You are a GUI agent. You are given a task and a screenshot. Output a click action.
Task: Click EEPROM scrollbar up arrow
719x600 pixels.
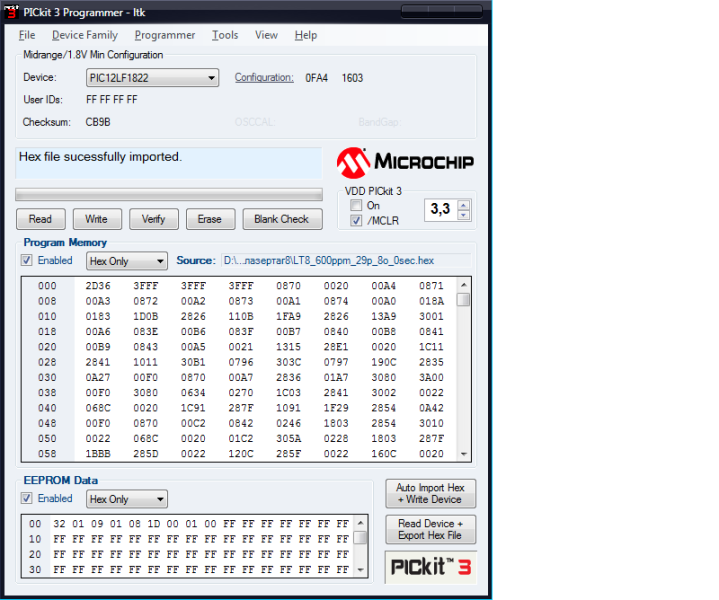pyautogui.click(x=361, y=523)
